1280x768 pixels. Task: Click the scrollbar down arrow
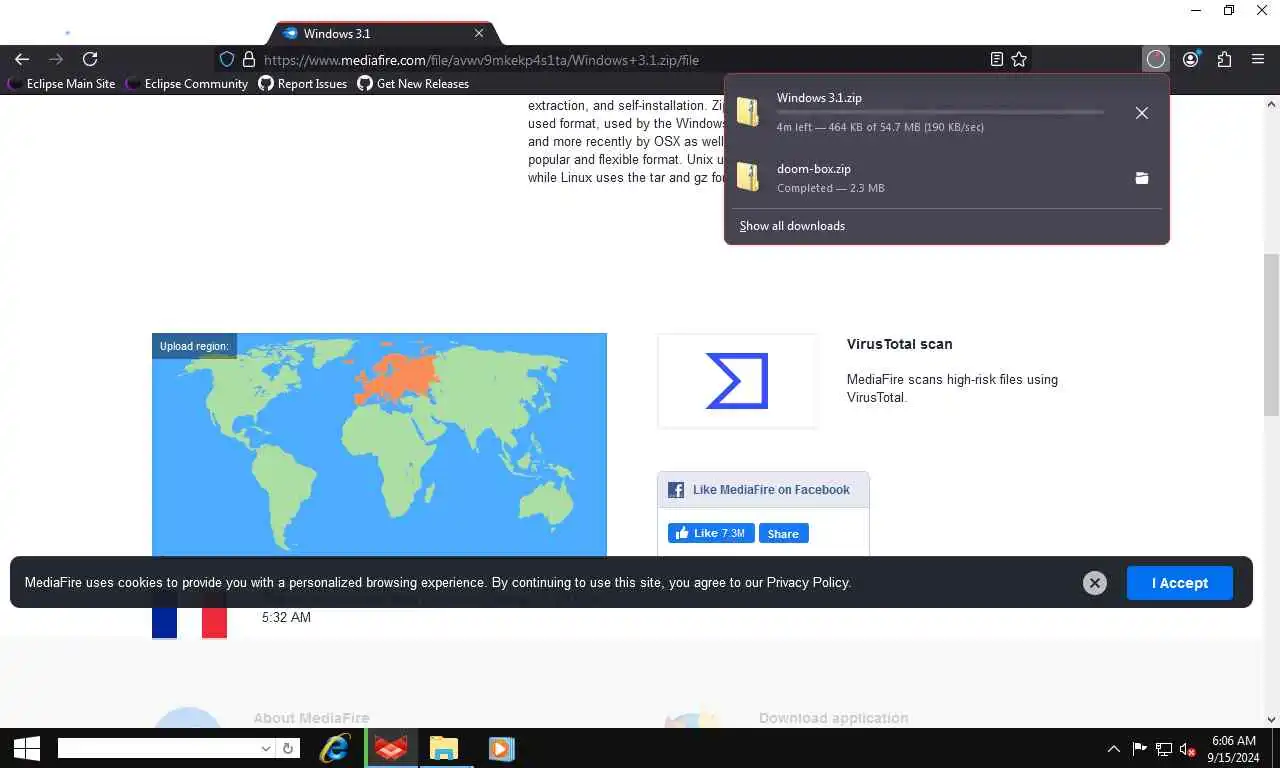(x=1271, y=718)
